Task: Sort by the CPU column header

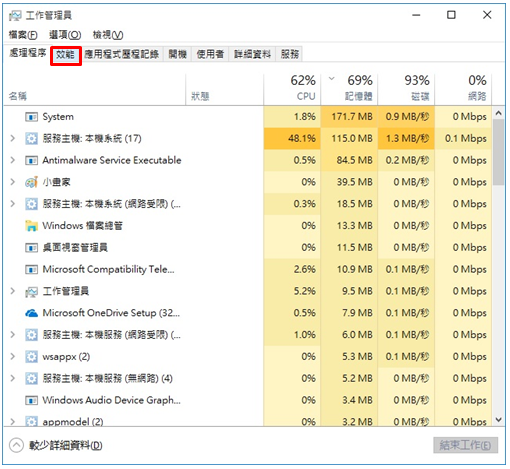Action: coord(292,88)
